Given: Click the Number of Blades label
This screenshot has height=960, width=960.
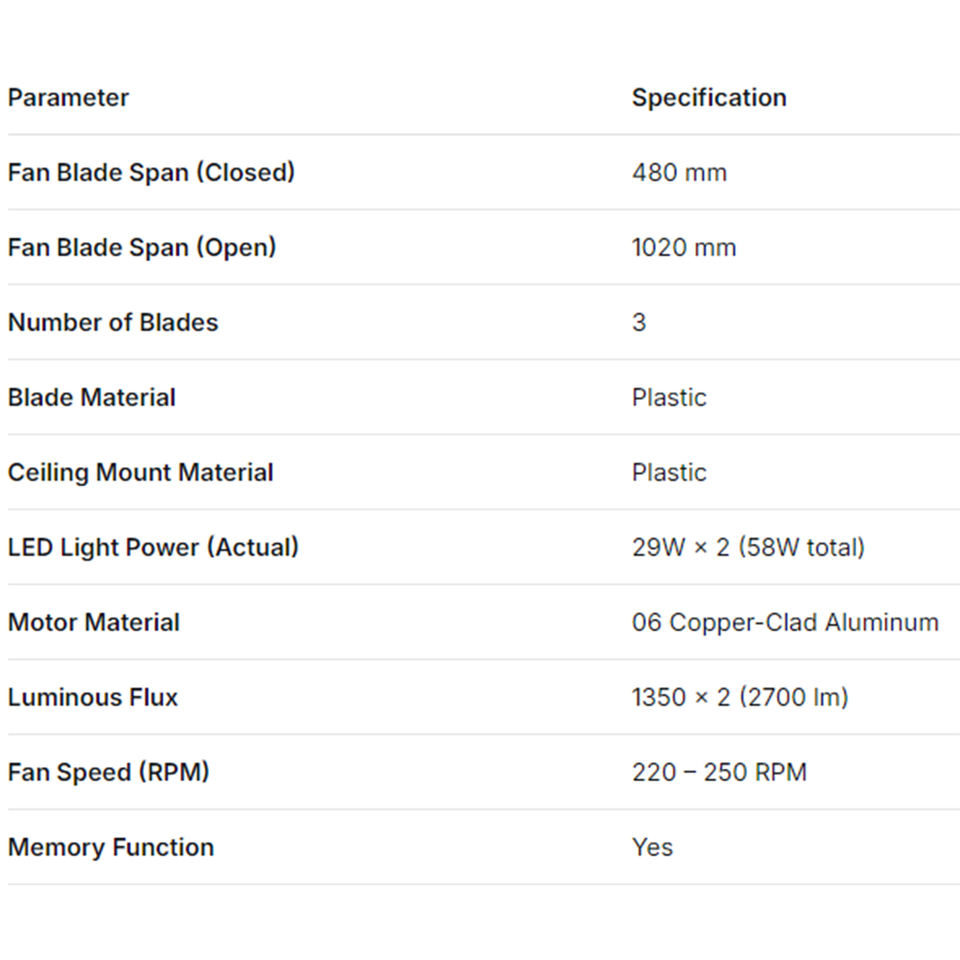Looking at the screenshot, I should point(113,322).
